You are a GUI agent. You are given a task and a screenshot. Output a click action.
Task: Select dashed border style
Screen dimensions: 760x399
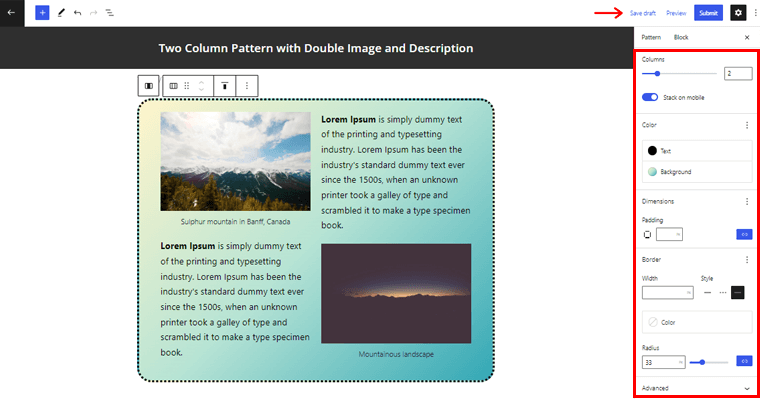(723, 292)
